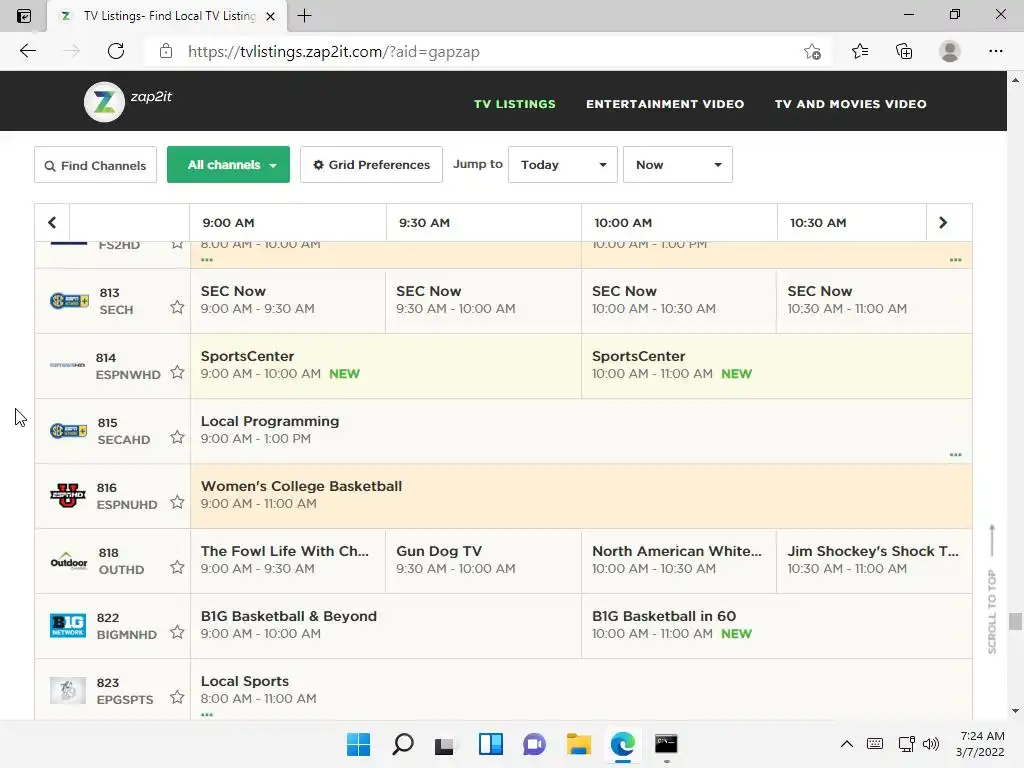Click Find Channels button

click(x=95, y=165)
